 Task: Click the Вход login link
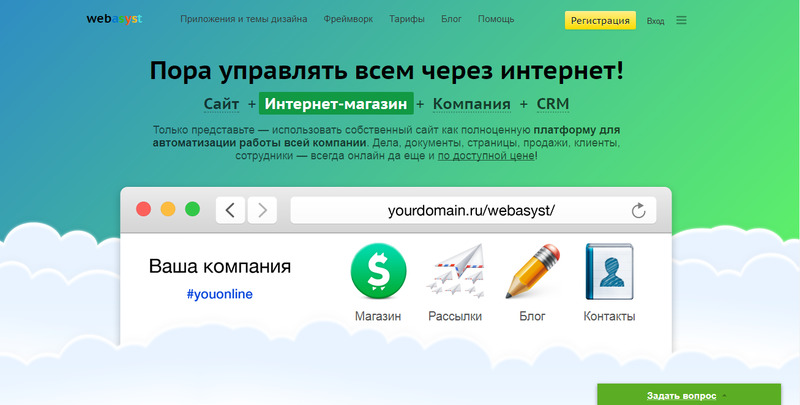click(x=656, y=21)
